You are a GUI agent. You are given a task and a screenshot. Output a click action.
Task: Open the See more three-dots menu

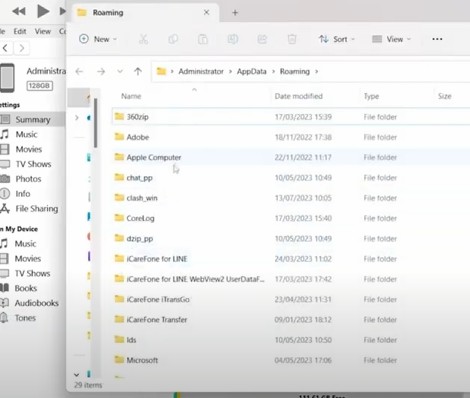tap(437, 39)
